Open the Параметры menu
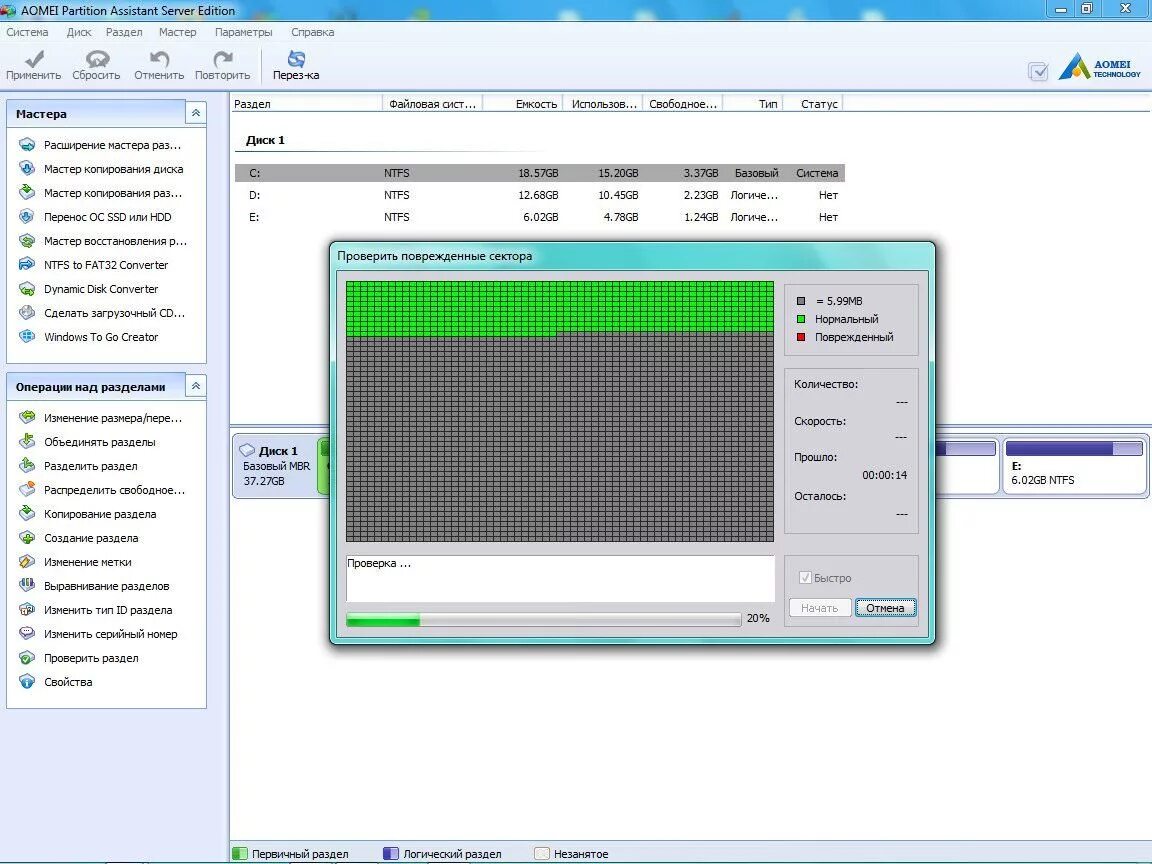This screenshot has width=1152, height=864. tap(243, 32)
